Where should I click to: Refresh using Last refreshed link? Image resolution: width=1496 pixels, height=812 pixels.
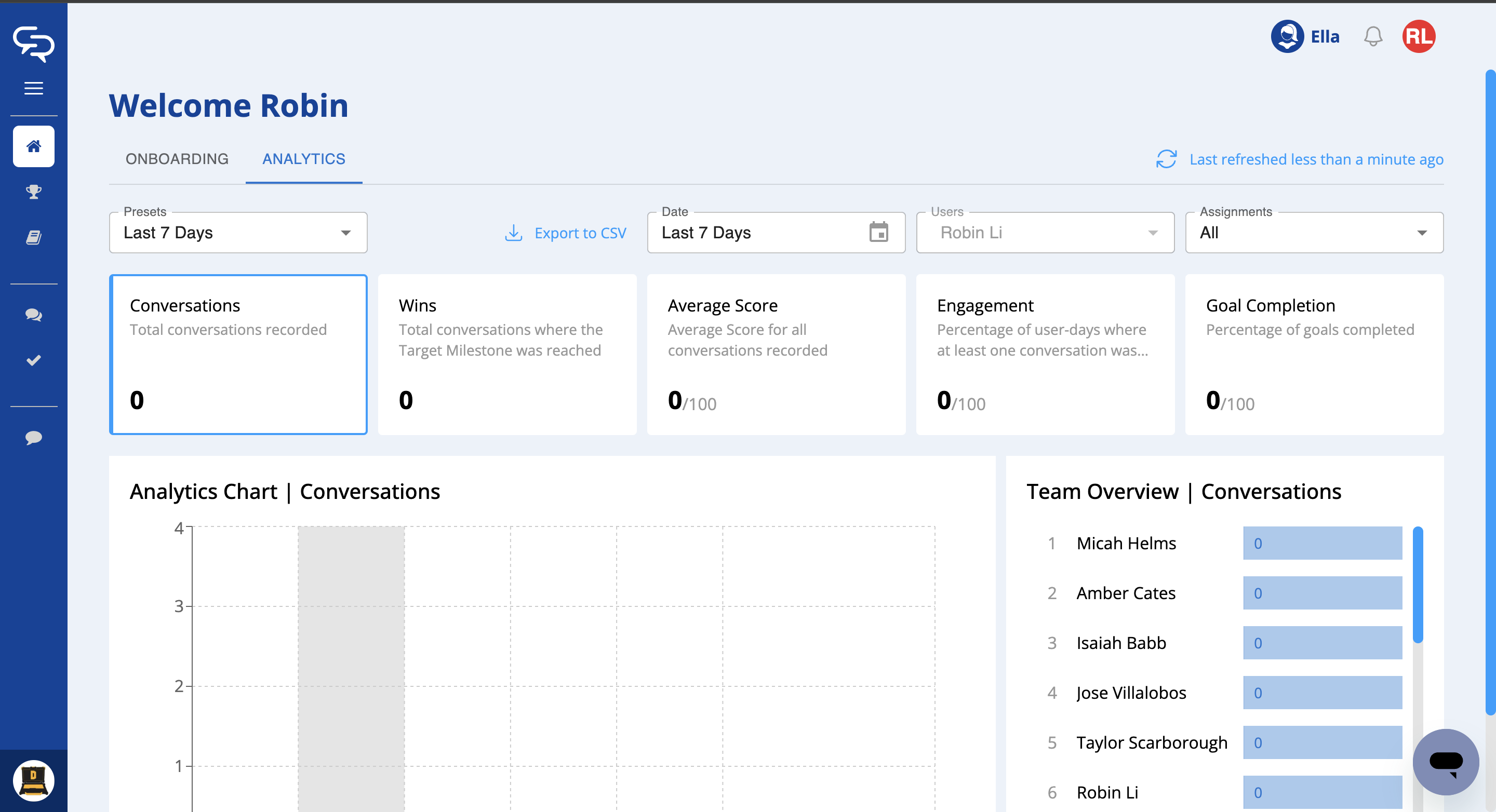click(1299, 159)
